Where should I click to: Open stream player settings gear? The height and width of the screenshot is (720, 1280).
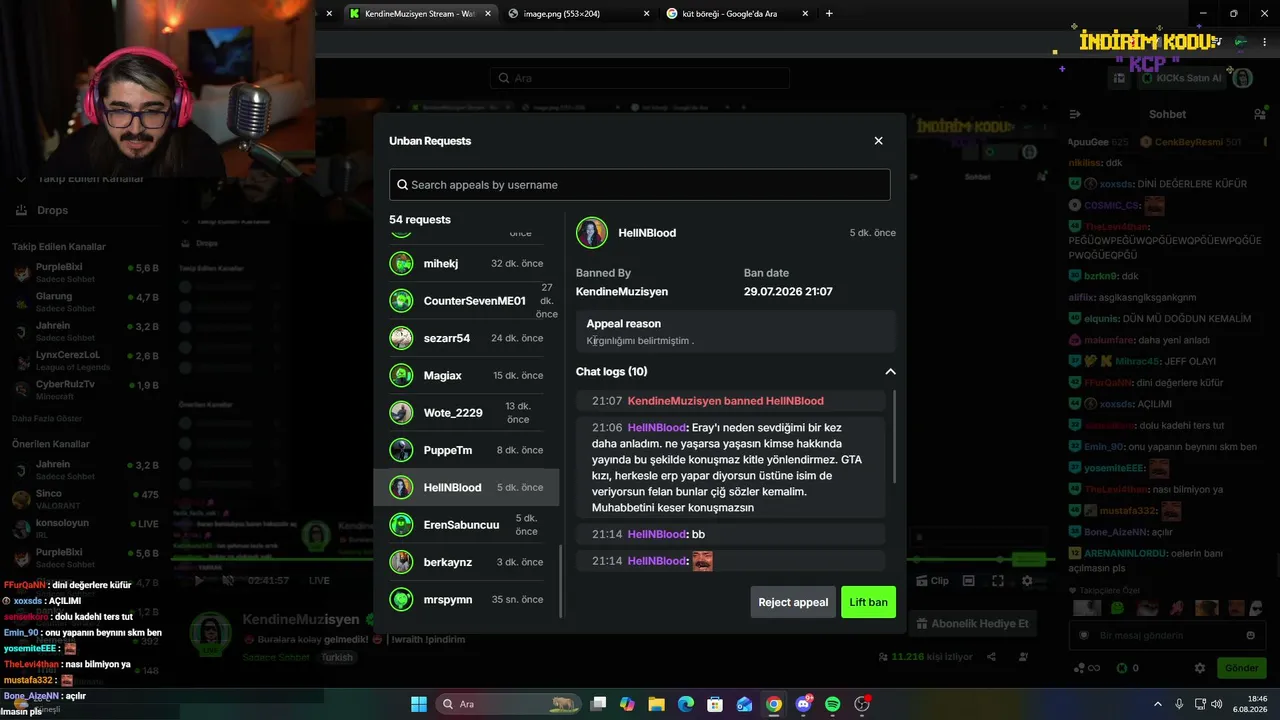1027,581
